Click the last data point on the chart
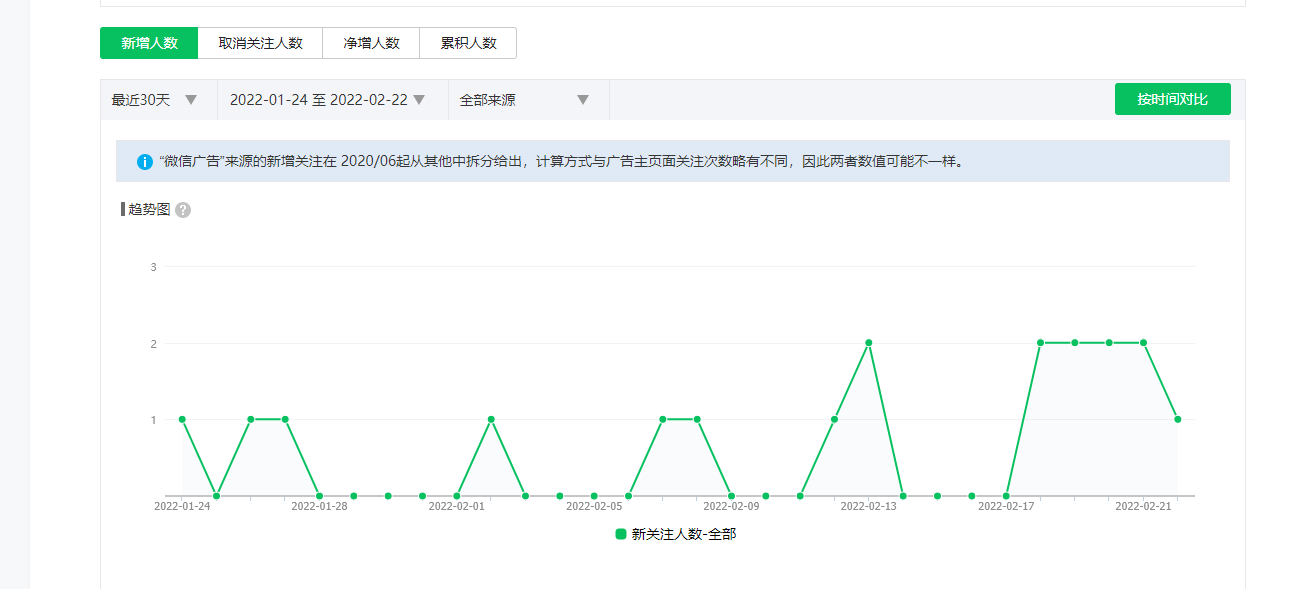Screen dimensions: 1297x589 tap(1178, 419)
